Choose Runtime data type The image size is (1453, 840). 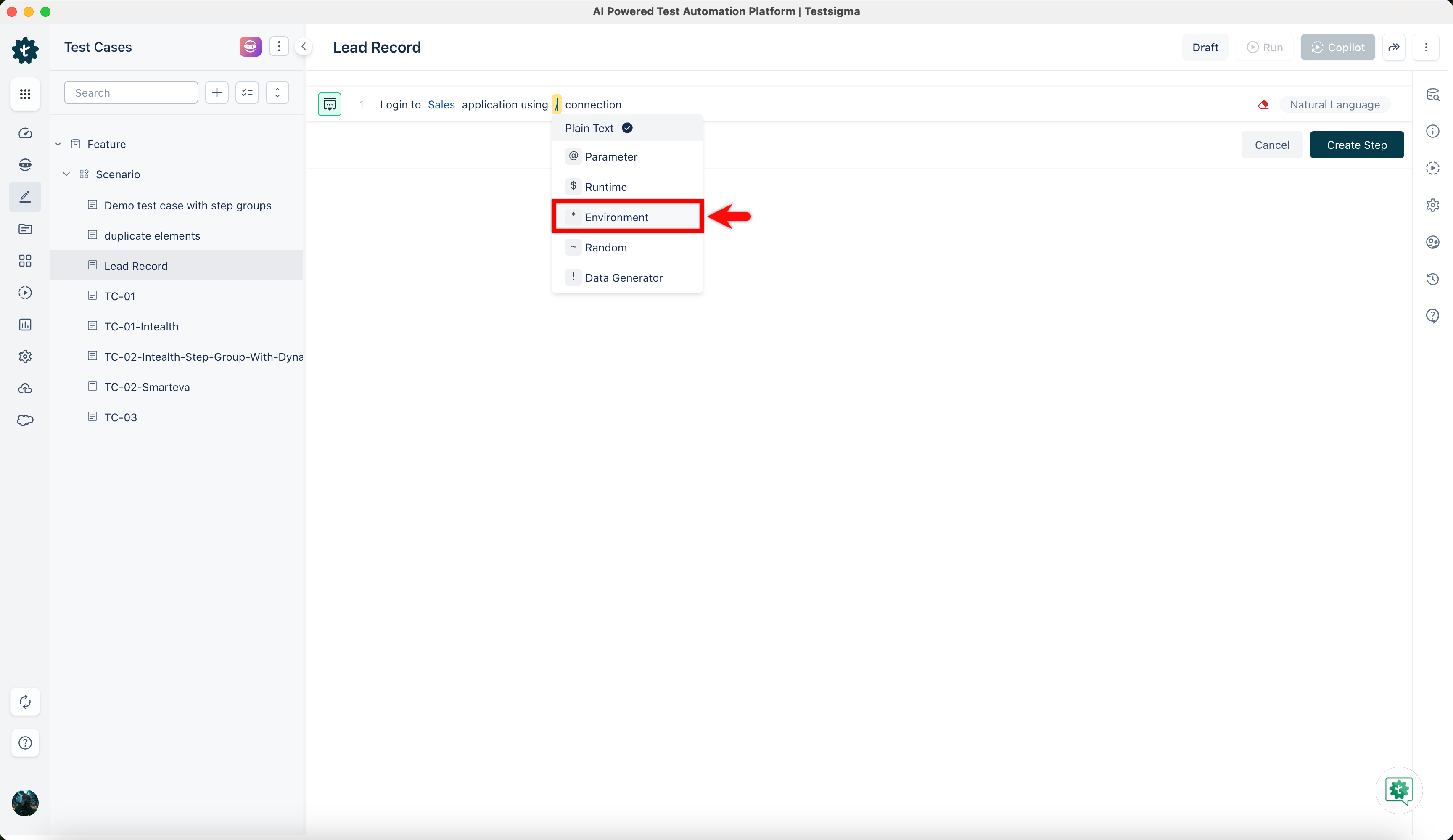coord(627,186)
